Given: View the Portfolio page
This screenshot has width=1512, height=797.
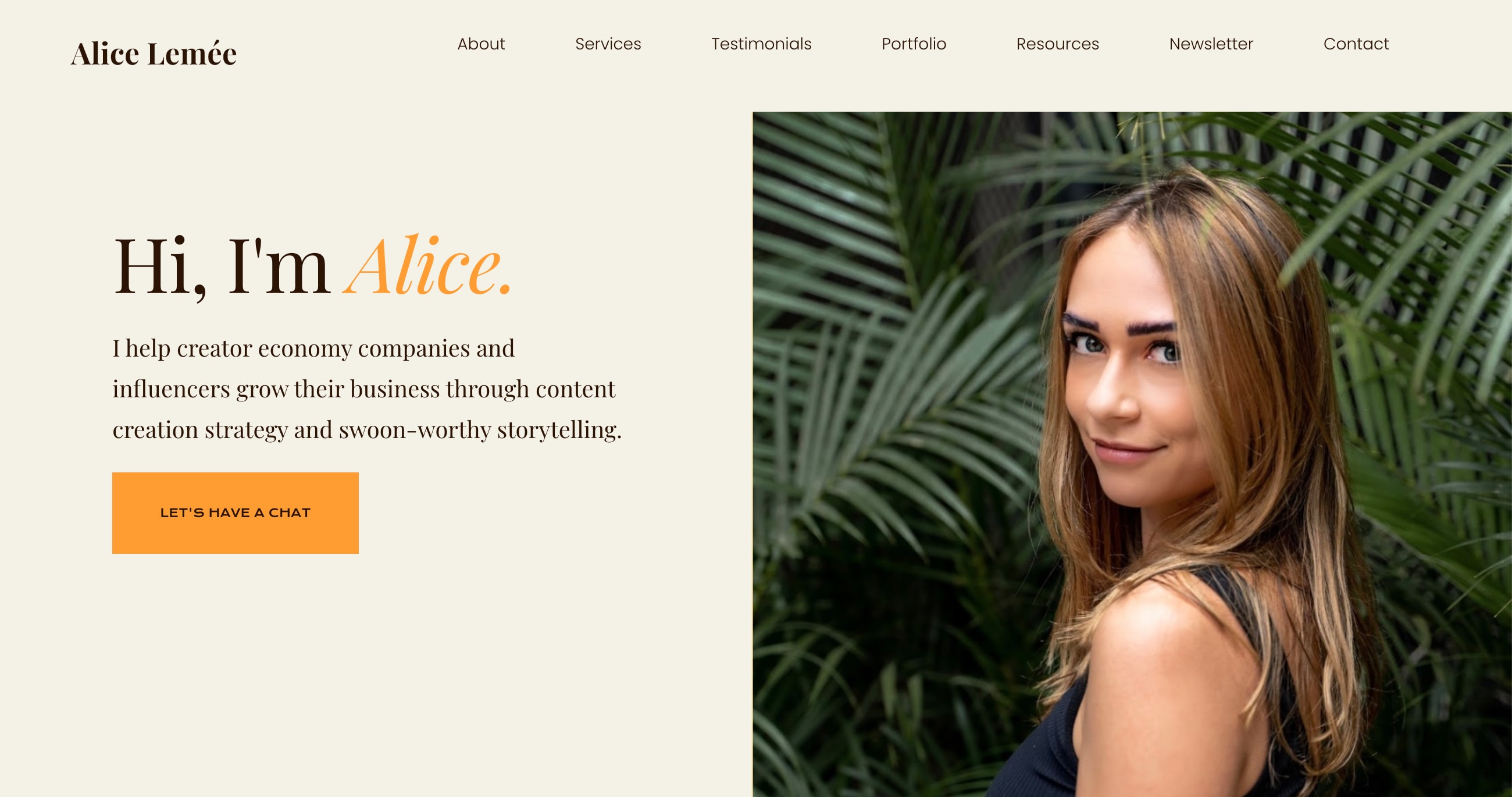Looking at the screenshot, I should click(x=914, y=44).
